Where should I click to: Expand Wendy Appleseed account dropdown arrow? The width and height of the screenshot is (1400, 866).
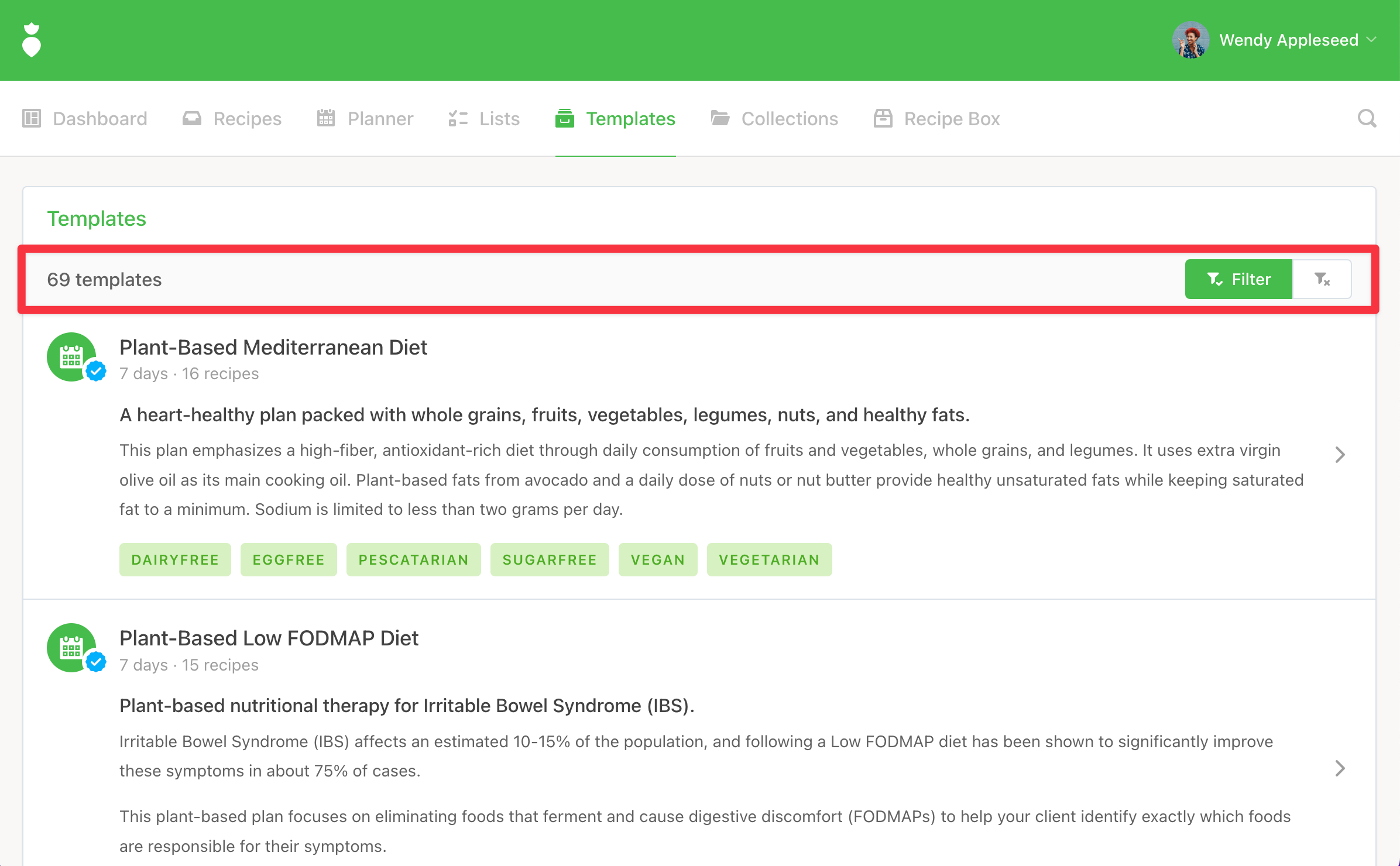1372,40
